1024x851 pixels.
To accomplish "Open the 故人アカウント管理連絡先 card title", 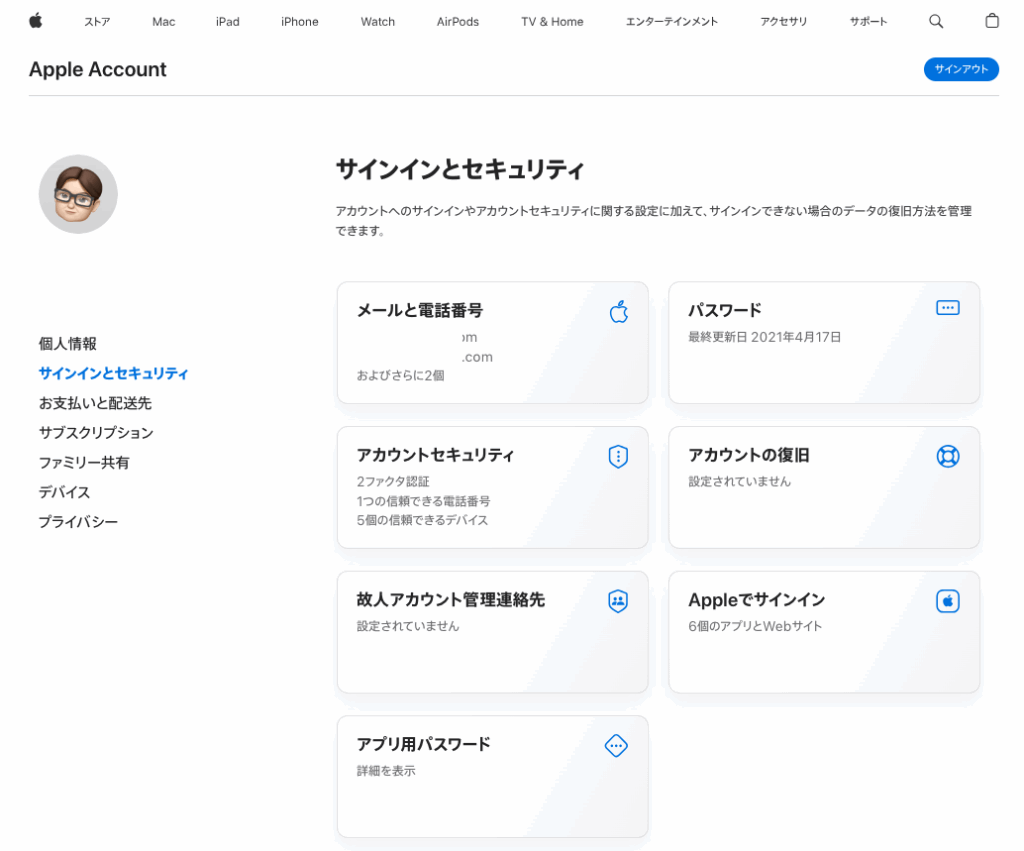I will pyautogui.click(x=451, y=600).
